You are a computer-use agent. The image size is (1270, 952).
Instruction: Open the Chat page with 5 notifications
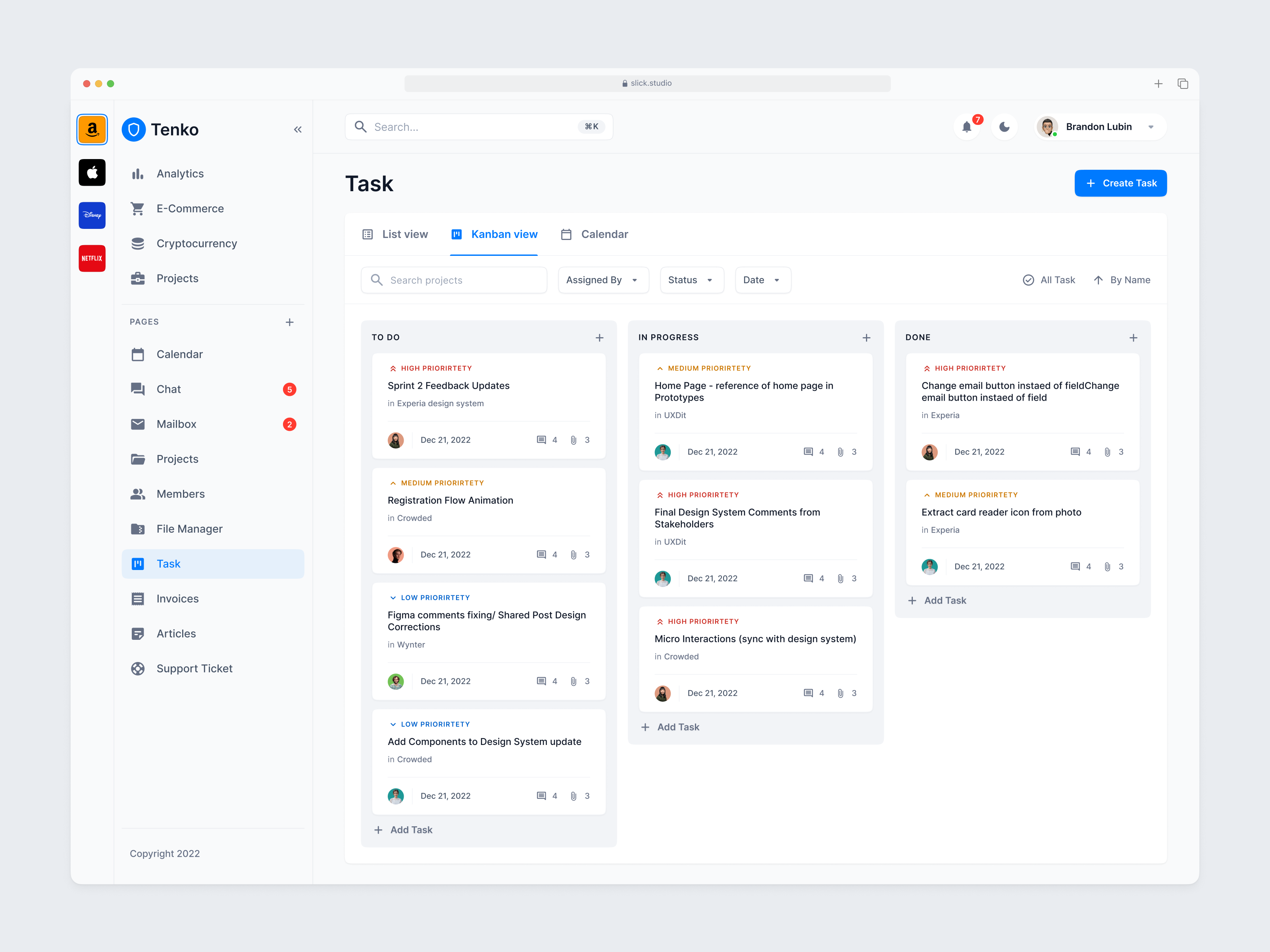click(x=168, y=389)
